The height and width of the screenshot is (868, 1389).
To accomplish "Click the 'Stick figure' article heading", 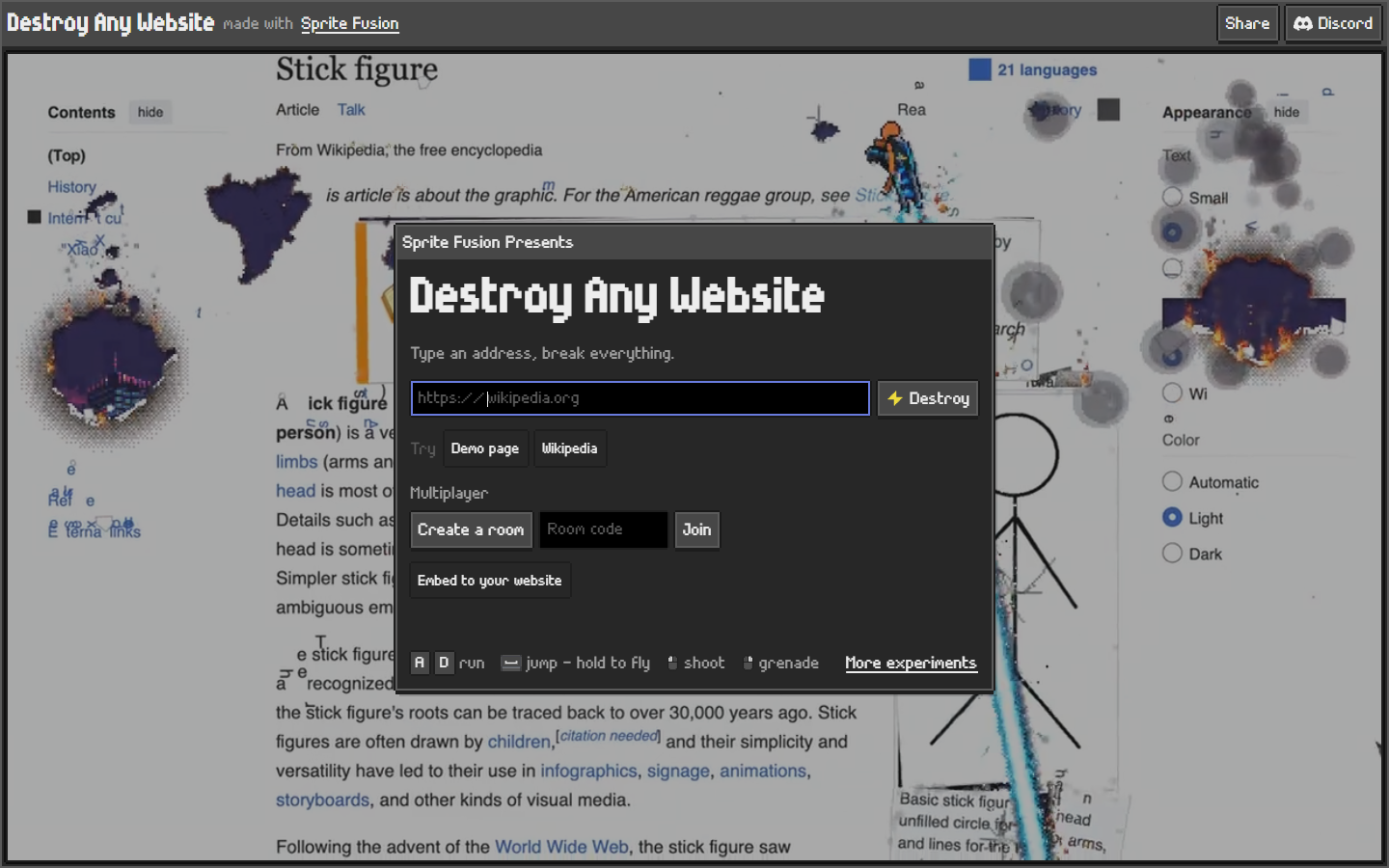I will click(x=357, y=69).
